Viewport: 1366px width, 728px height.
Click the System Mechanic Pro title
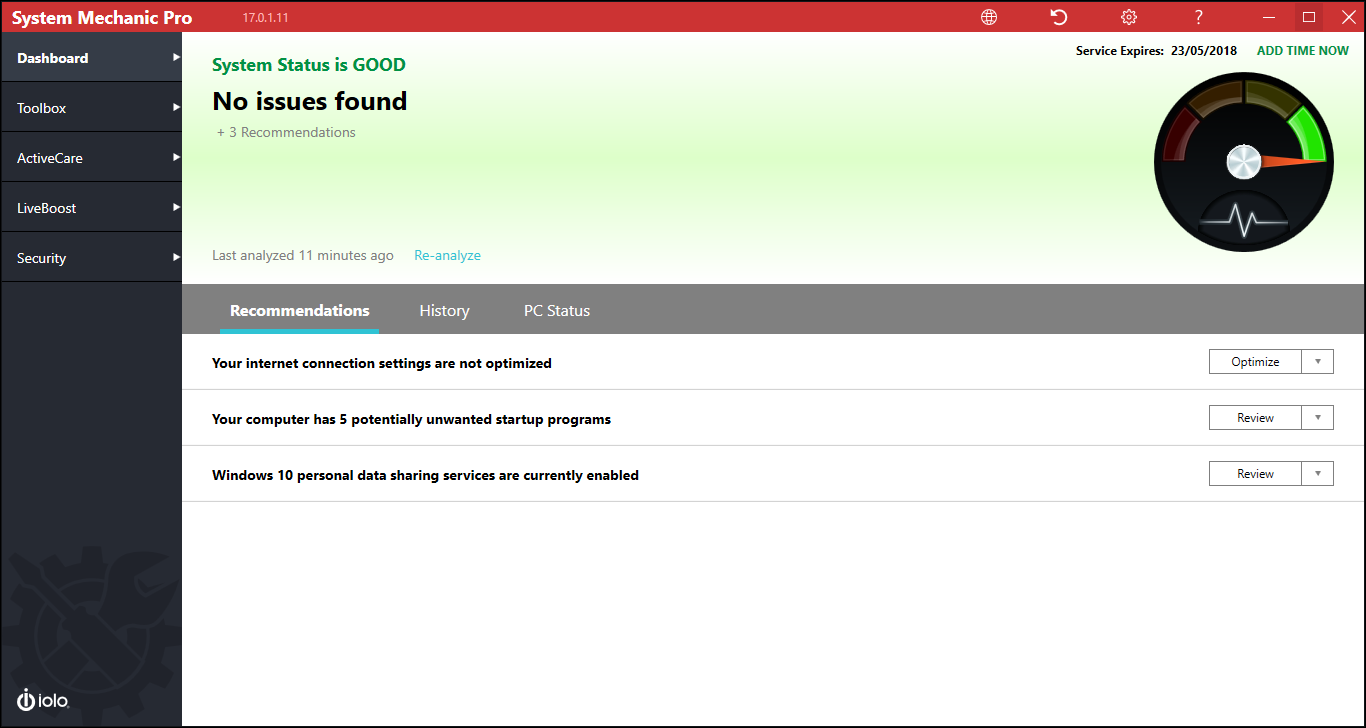tap(102, 18)
